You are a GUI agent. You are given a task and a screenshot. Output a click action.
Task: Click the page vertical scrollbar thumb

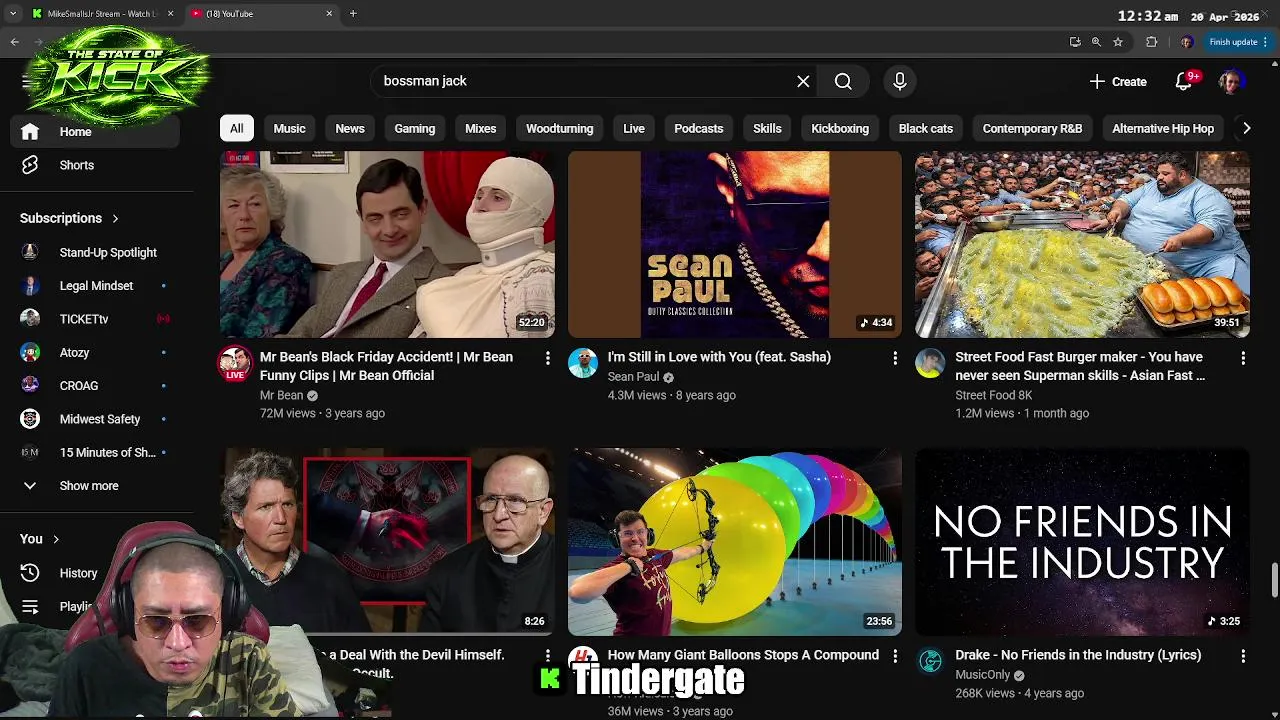tap(1274, 581)
